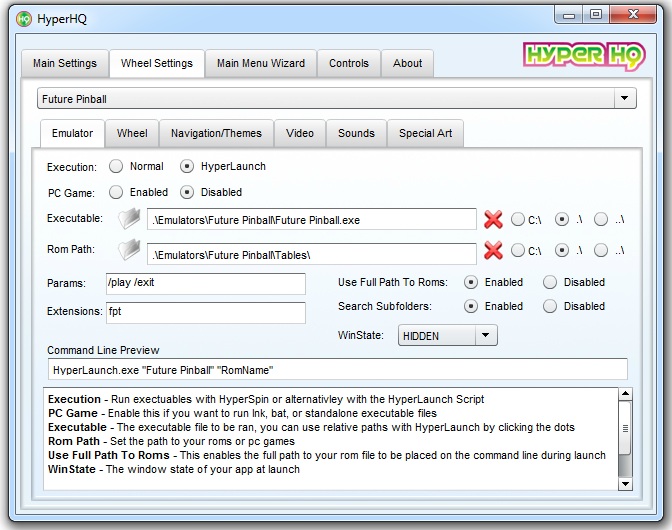Select Disabled for PC Game

pos(187,192)
